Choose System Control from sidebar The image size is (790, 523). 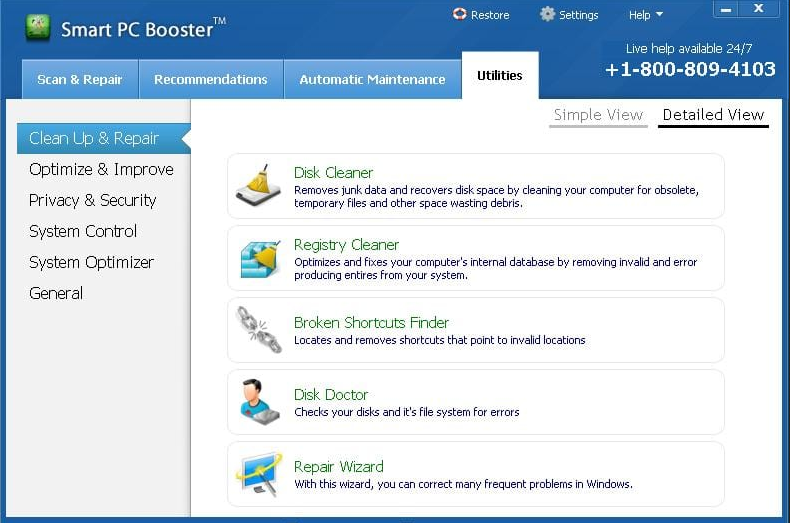(83, 232)
